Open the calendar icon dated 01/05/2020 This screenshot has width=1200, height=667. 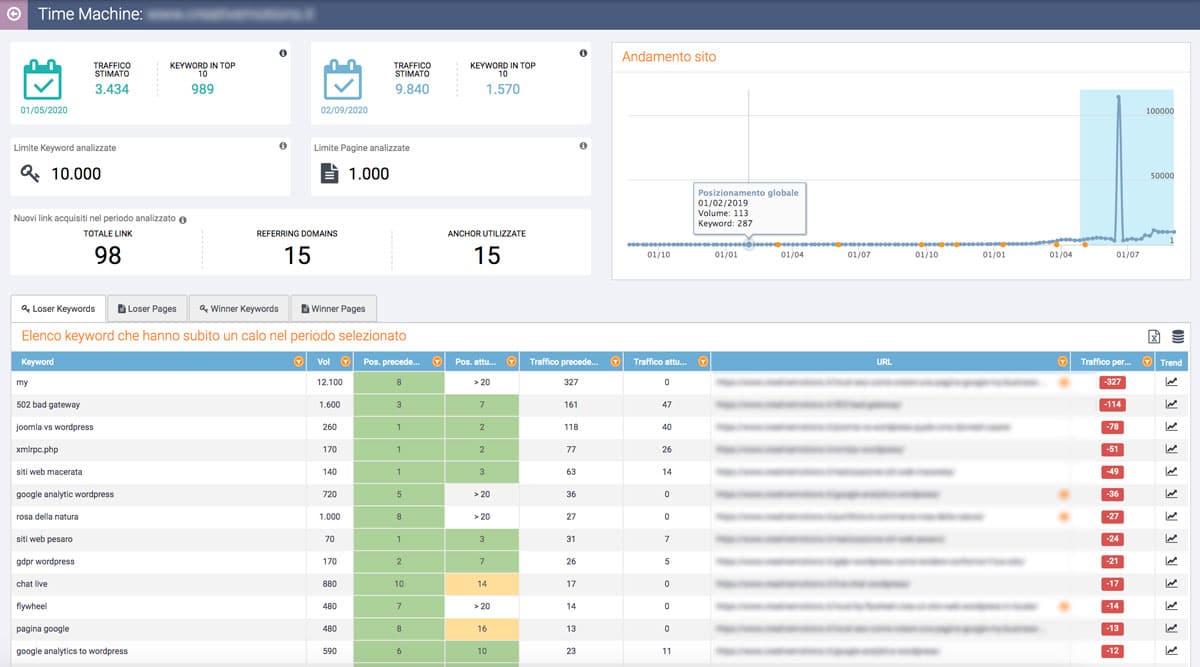pyautogui.click(x=43, y=79)
